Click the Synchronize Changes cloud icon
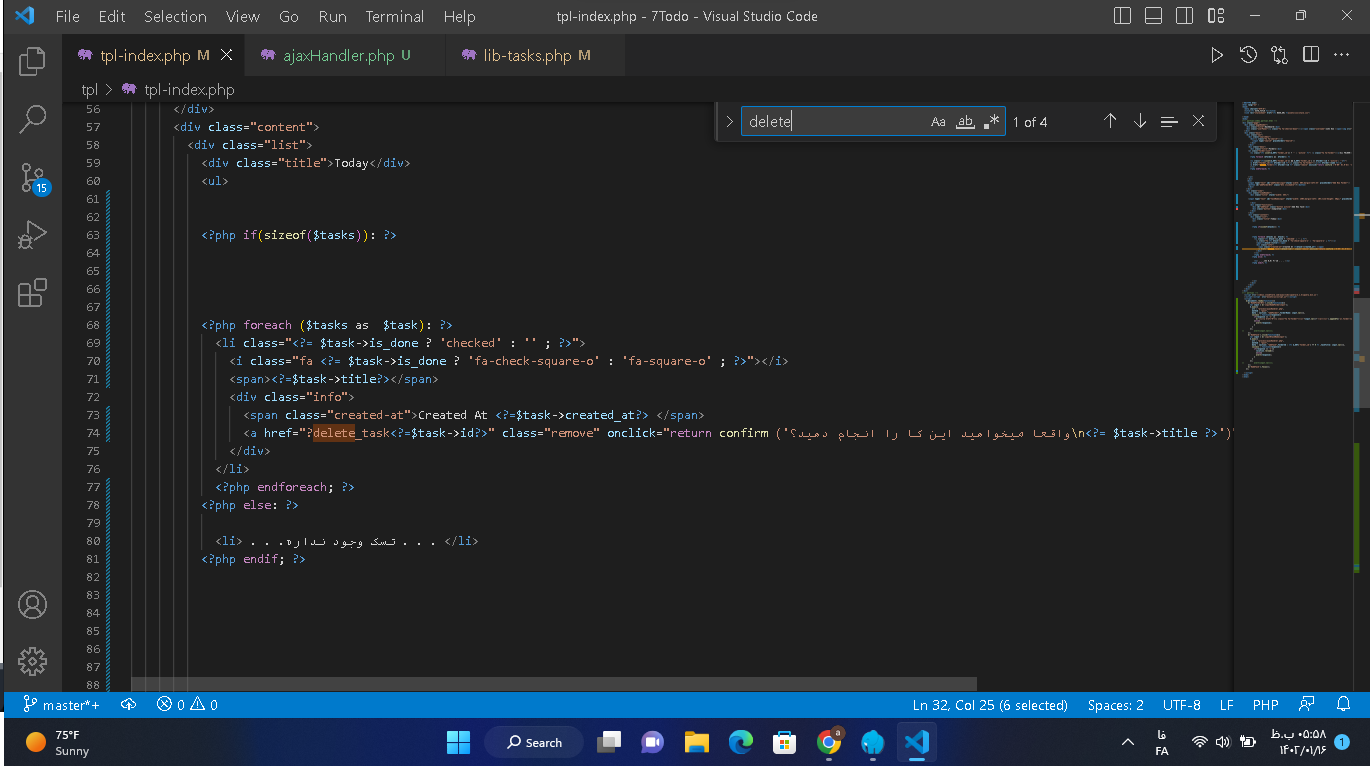1370x766 pixels. (128, 705)
